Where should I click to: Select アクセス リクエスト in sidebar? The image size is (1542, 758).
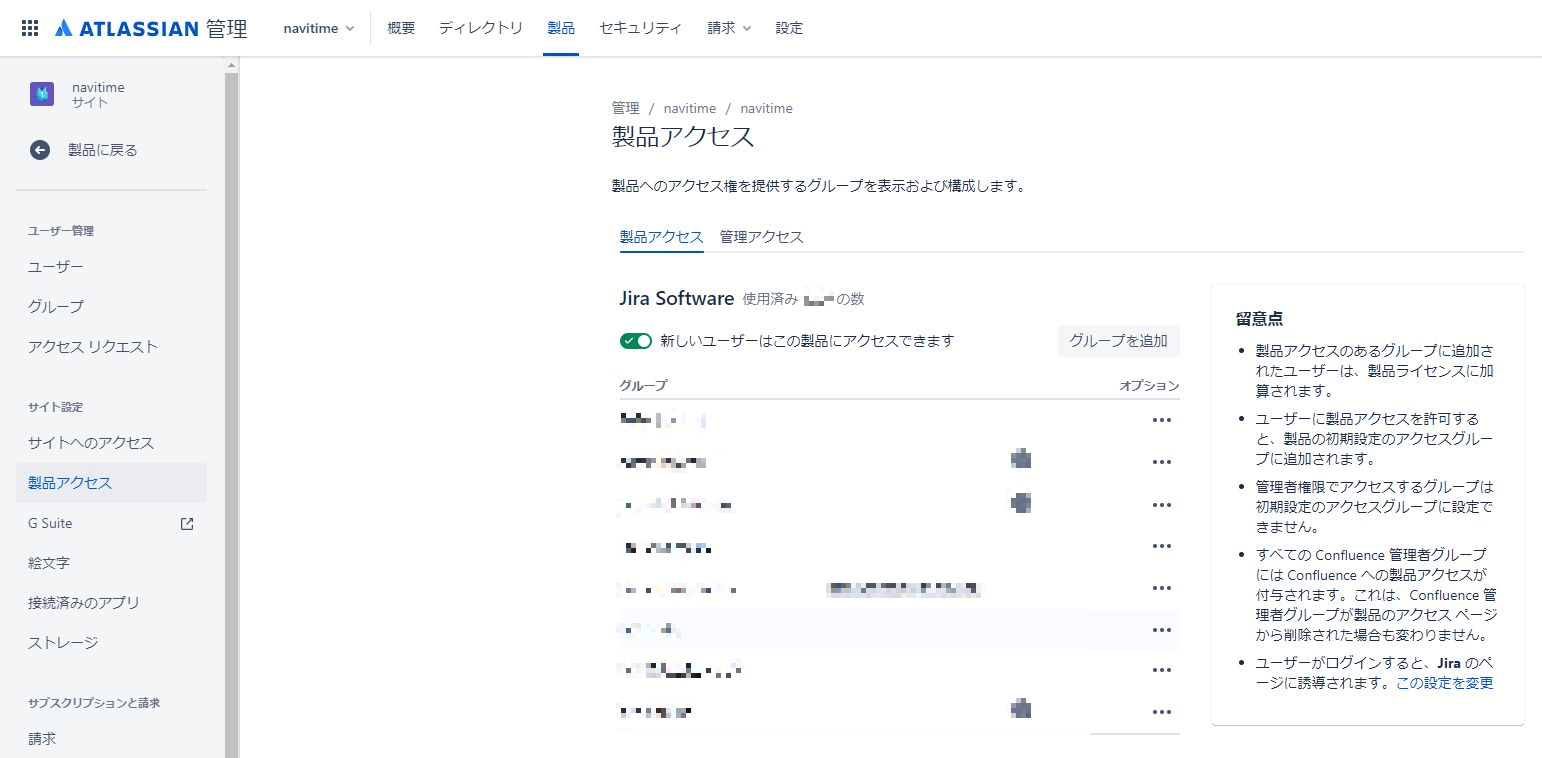93,347
